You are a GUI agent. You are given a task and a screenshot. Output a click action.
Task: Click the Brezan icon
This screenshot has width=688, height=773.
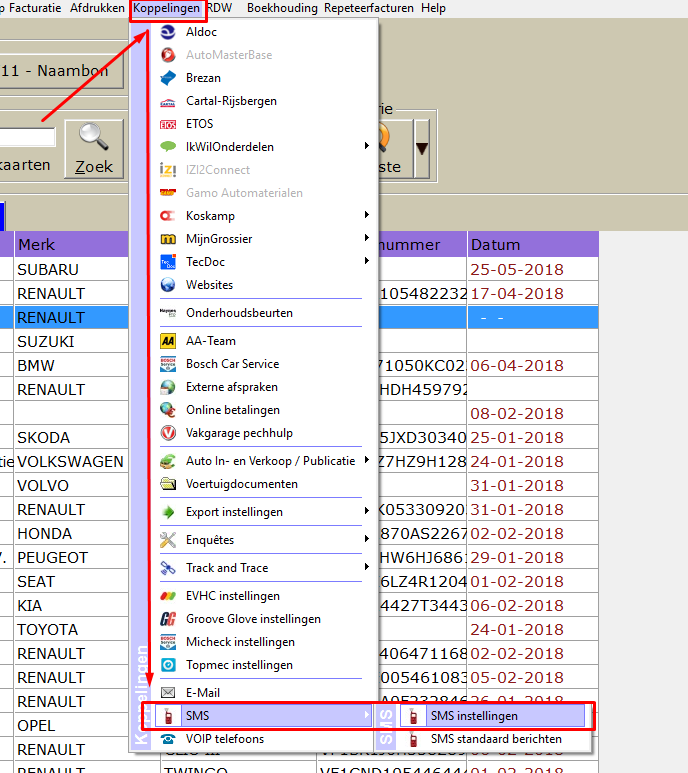168,78
